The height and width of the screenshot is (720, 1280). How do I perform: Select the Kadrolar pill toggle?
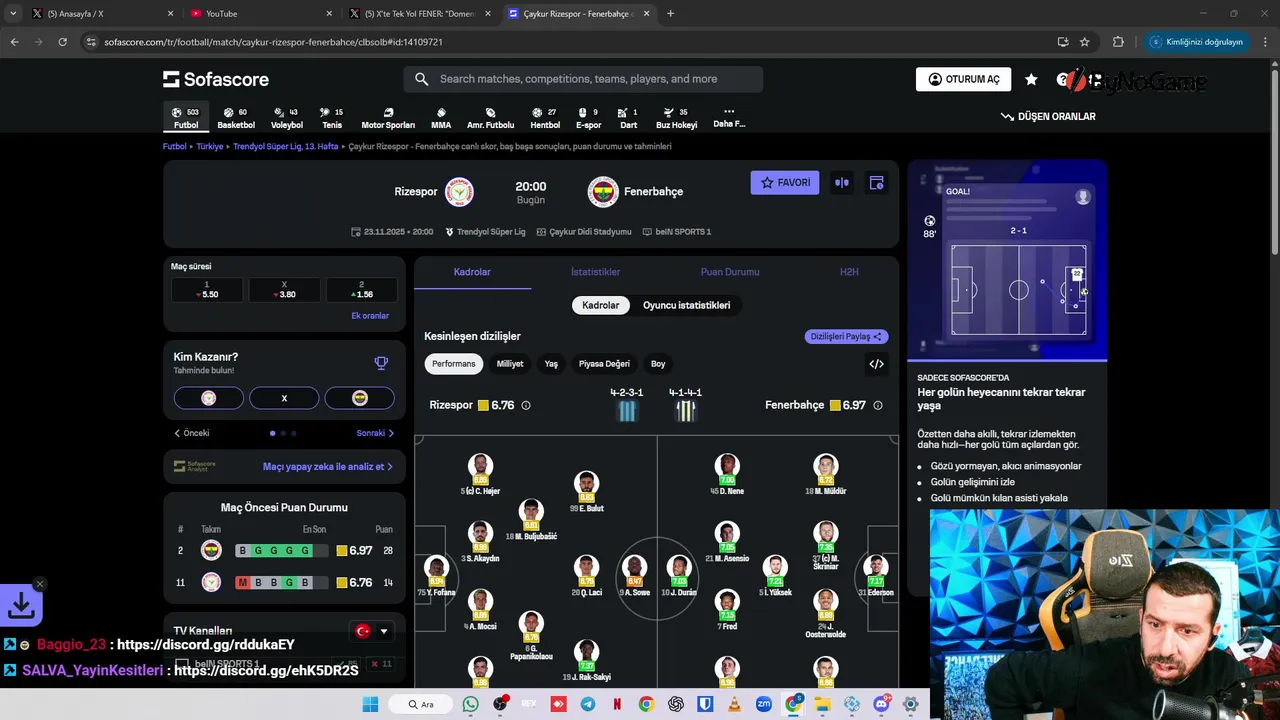tap(601, 305)
